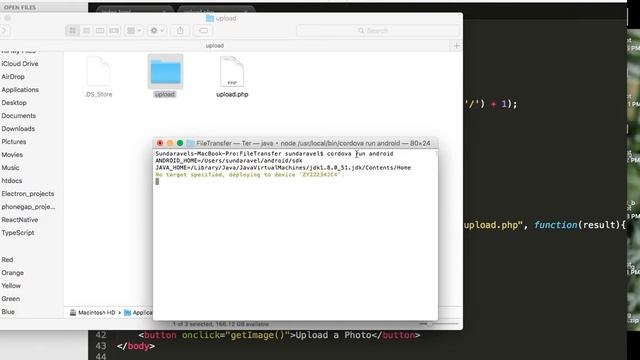The image size is (640, 360).
Task: Click 'function(result){' in the editor code
Action: [x=580, y=225]
